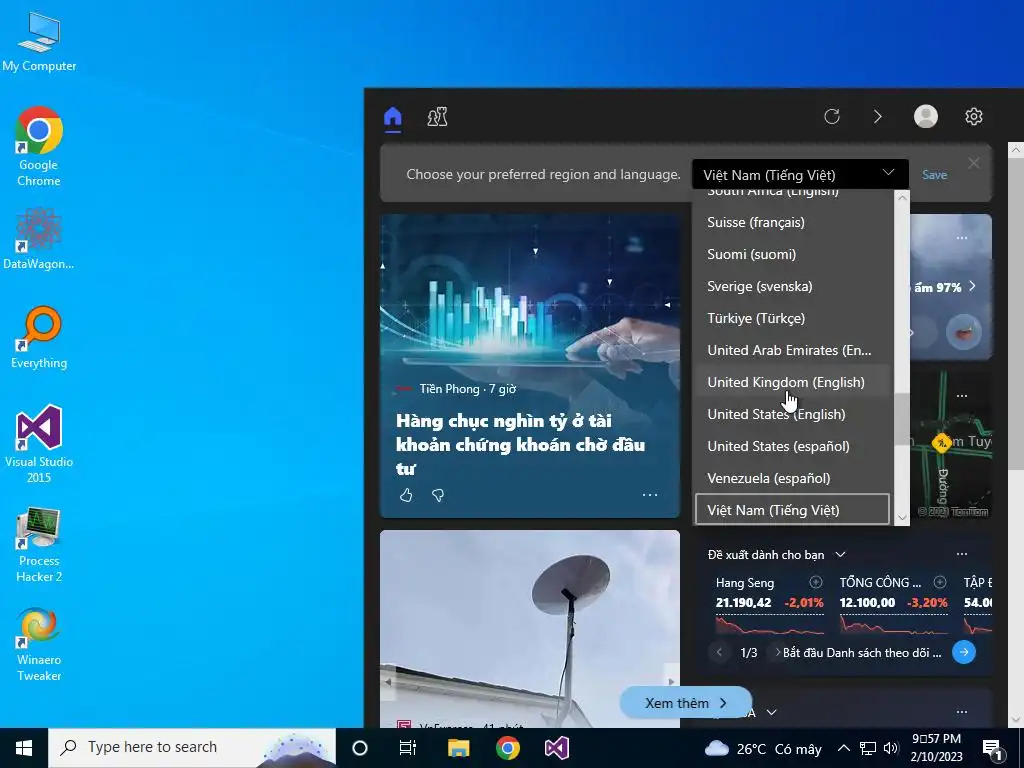The width and height of the screenshot is (1024, 768).
Task: Open My Computer desktop icon
Action: pyautogui.click(x=39, y=42)
